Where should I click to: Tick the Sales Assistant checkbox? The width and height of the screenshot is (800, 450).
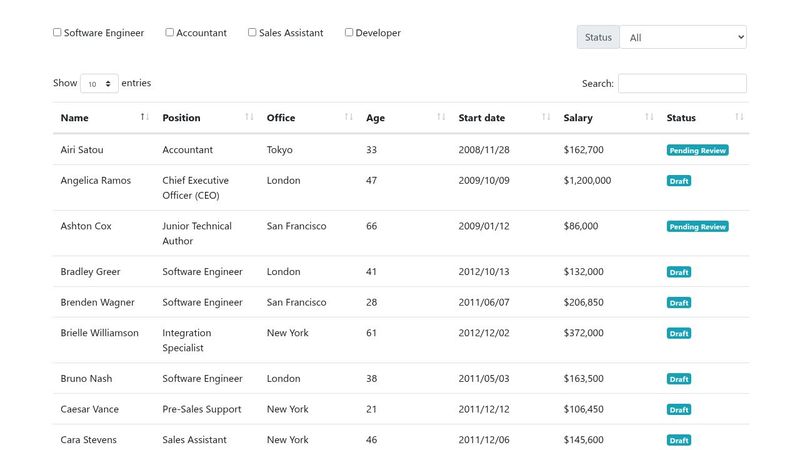[252, 32]
